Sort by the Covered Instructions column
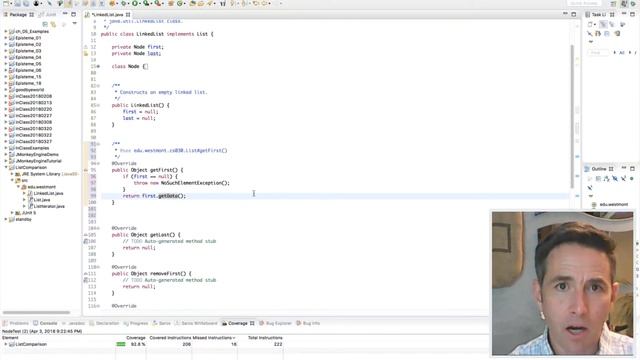The width and height of the screenshot is (640, 360). 170,338
